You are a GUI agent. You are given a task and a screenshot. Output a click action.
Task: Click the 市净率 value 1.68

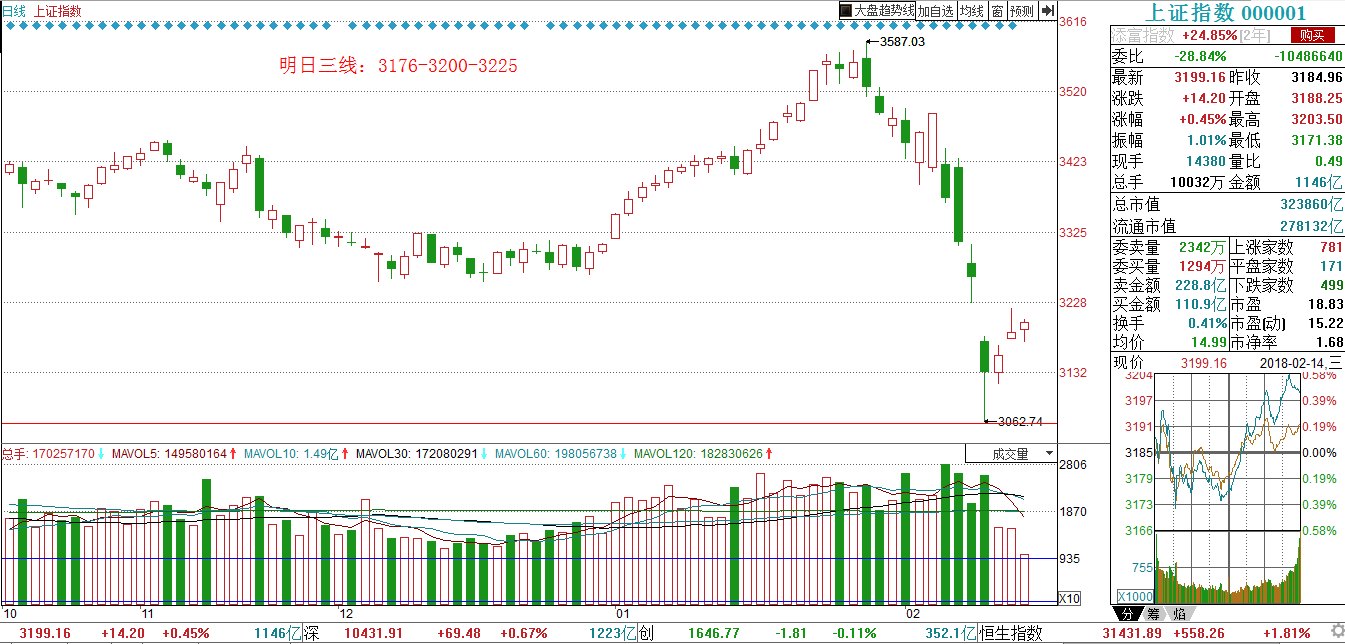click(x=1328, y=342)
